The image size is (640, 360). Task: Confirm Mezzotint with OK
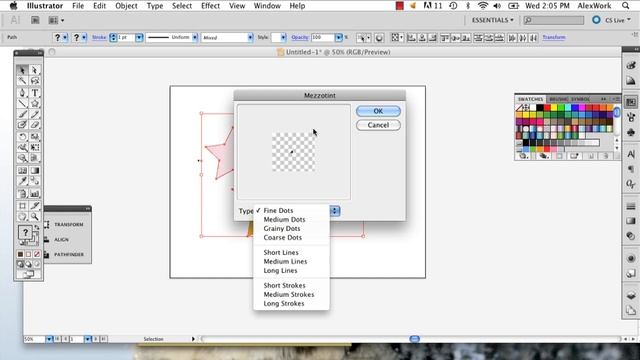[x=378, y=111]
